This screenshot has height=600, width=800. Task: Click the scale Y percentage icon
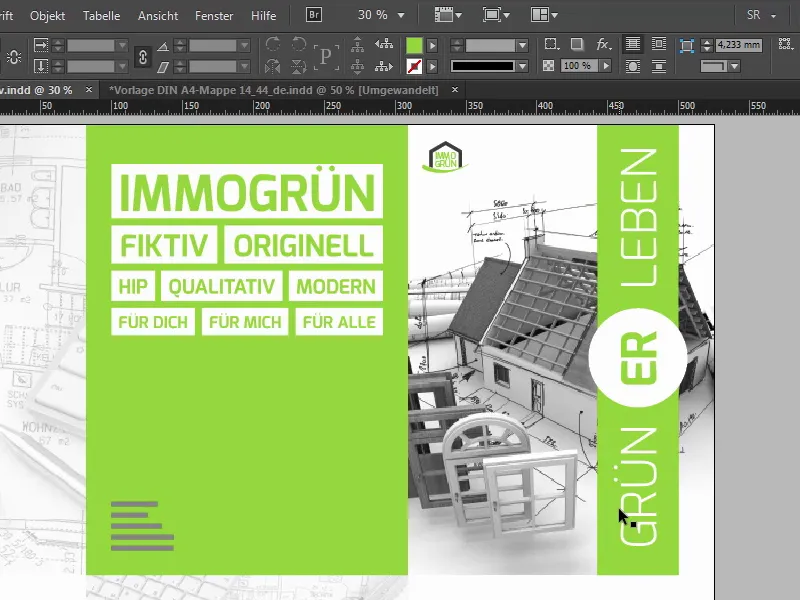[41, 66]
